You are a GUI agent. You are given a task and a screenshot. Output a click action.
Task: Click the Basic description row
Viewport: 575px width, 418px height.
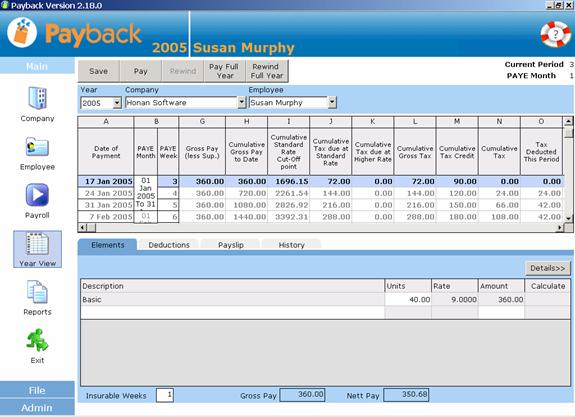232,300
